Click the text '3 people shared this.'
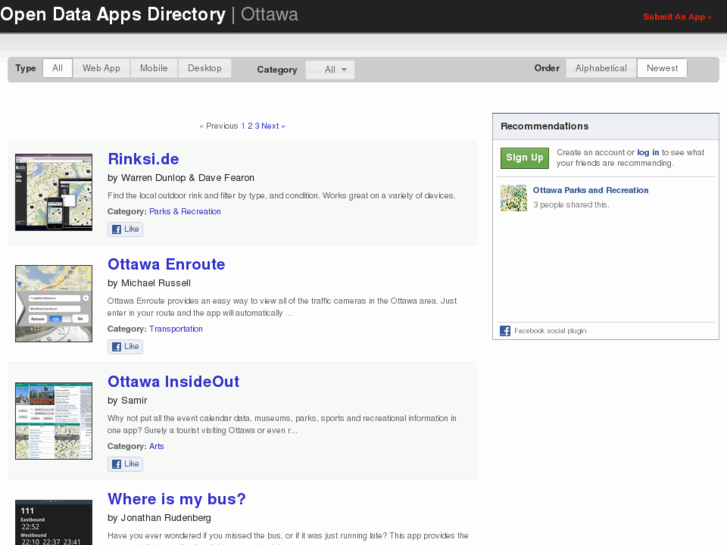The height and width of the screenshot is (545, 727). pos(571,205)
